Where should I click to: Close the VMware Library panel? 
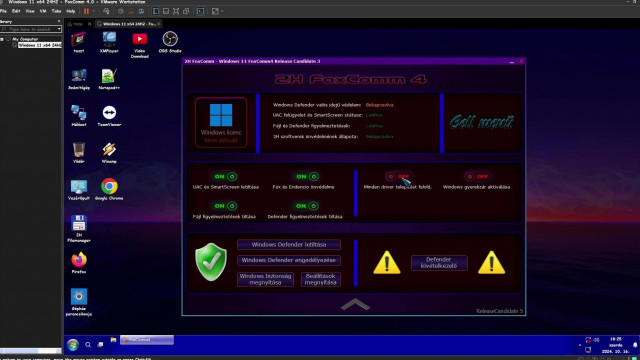pyautogui.click(x=59, y=21)
